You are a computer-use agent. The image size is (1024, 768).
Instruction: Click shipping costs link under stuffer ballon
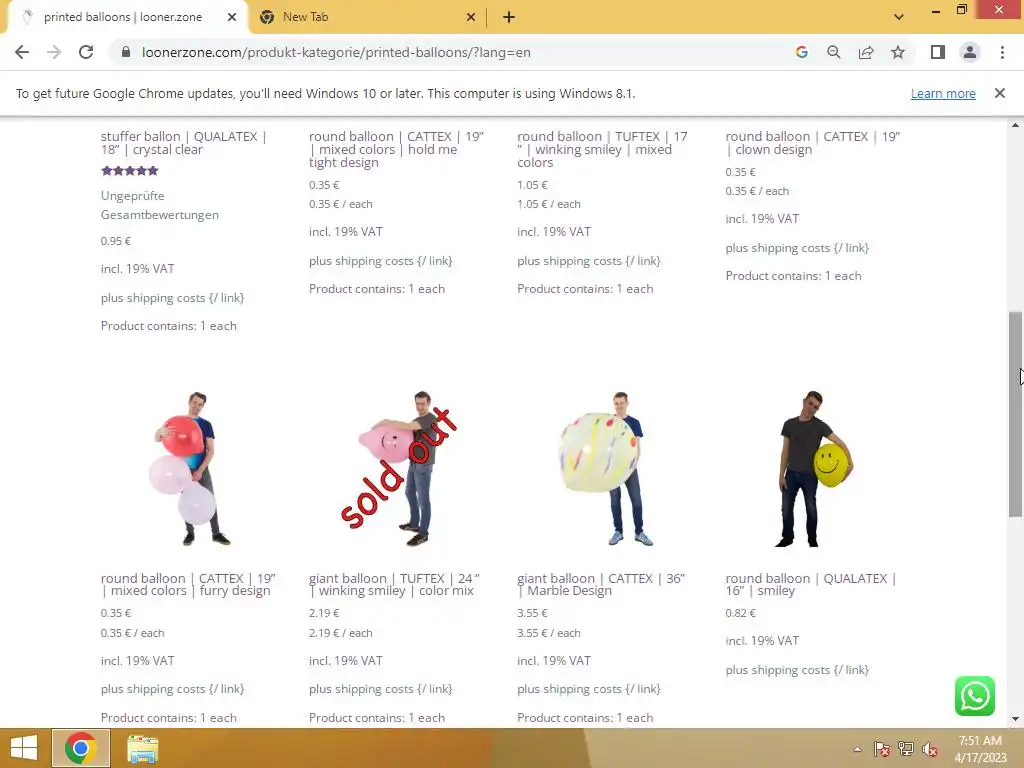172,298
